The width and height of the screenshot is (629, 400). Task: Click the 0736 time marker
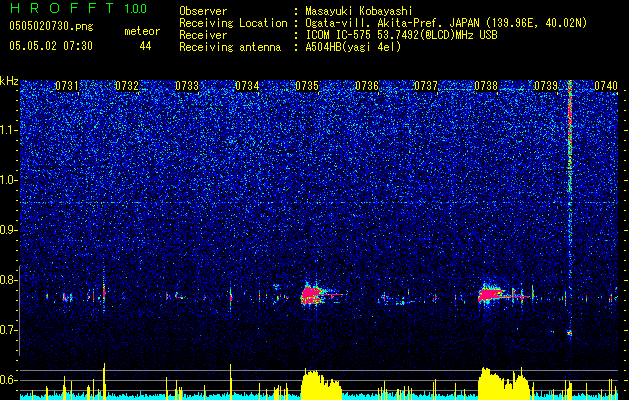pos(367,86)
